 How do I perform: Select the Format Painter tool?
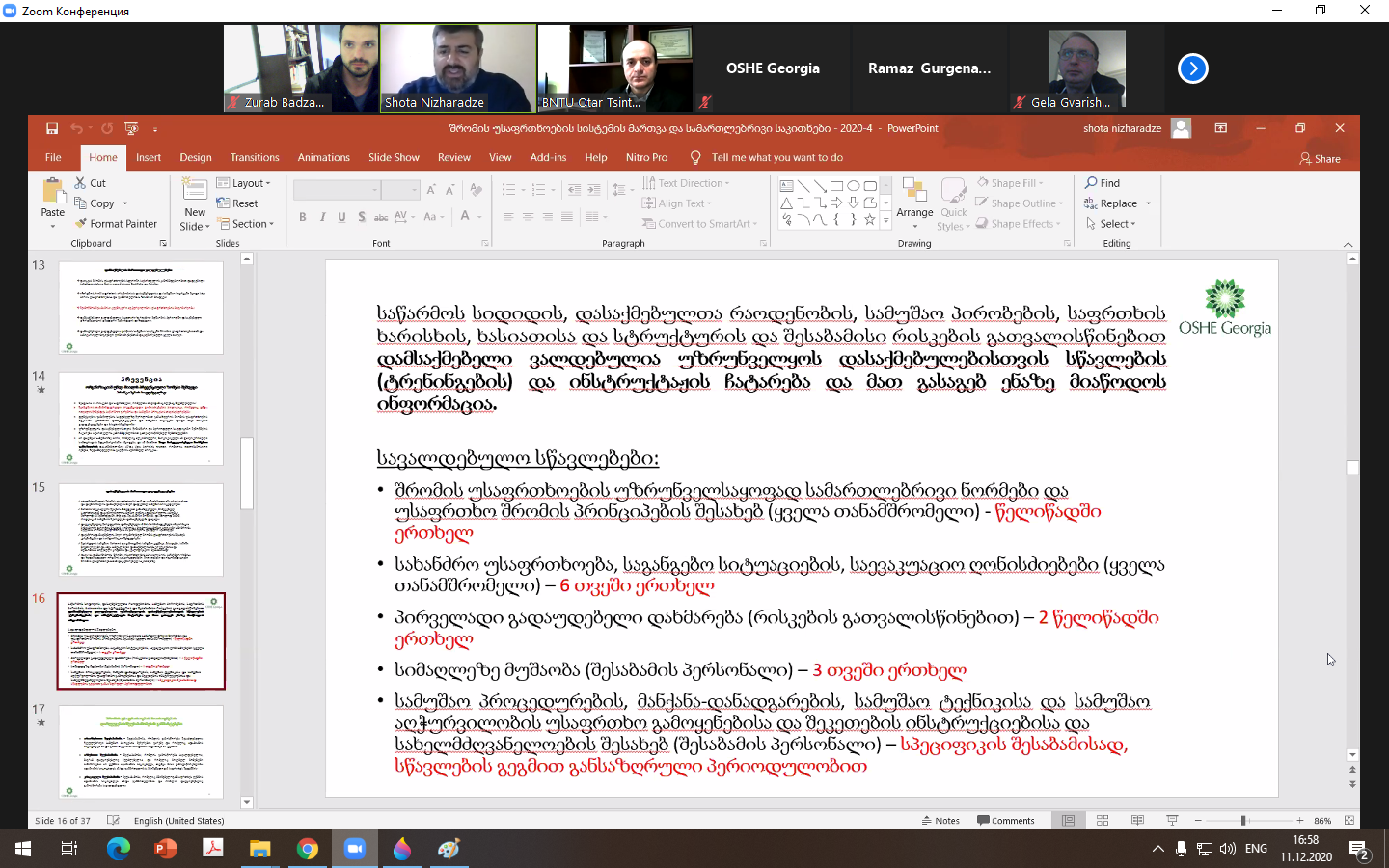point(116,224)
